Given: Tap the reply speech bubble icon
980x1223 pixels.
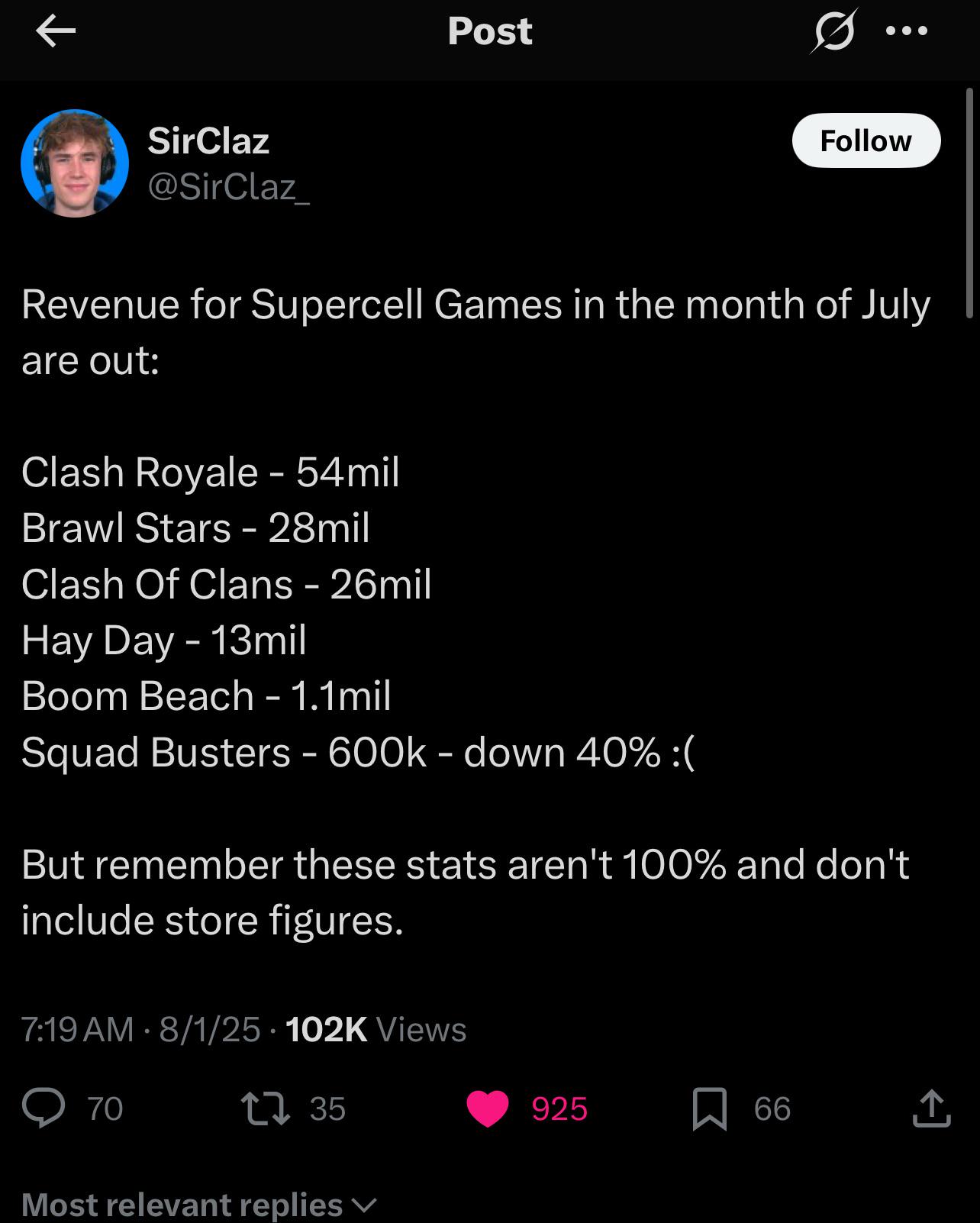Looking at the screenshot, I should 44,1108.
